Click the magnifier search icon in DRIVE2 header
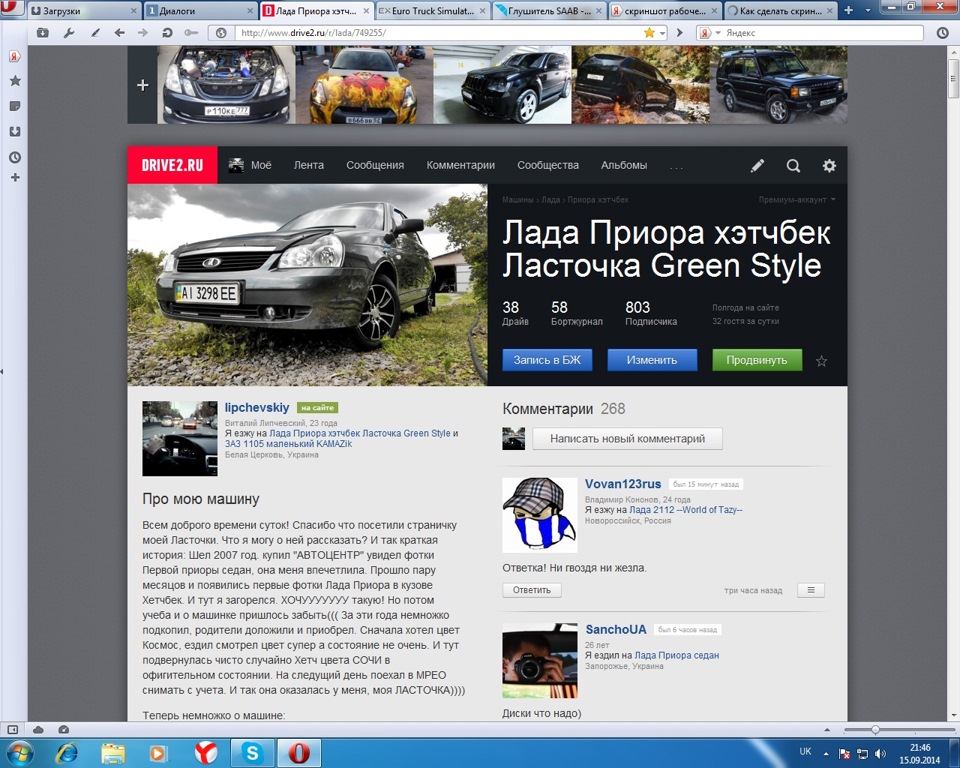The height and width of the screenshot is (768, 960). [793, 165]
